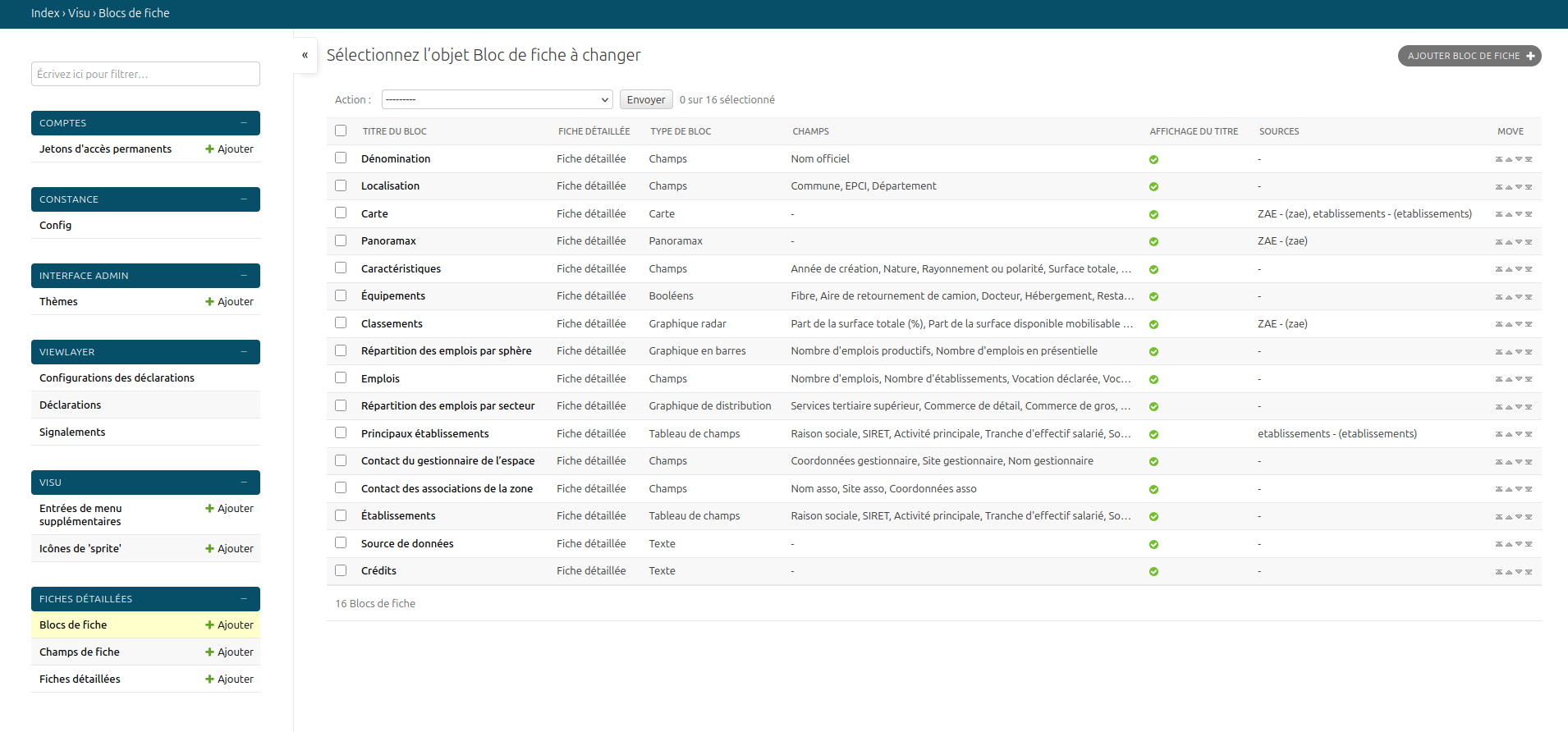Click 'Graphique radar' cell in Classements row
This screenshot has height=732, width=1568.
(687, 324)
